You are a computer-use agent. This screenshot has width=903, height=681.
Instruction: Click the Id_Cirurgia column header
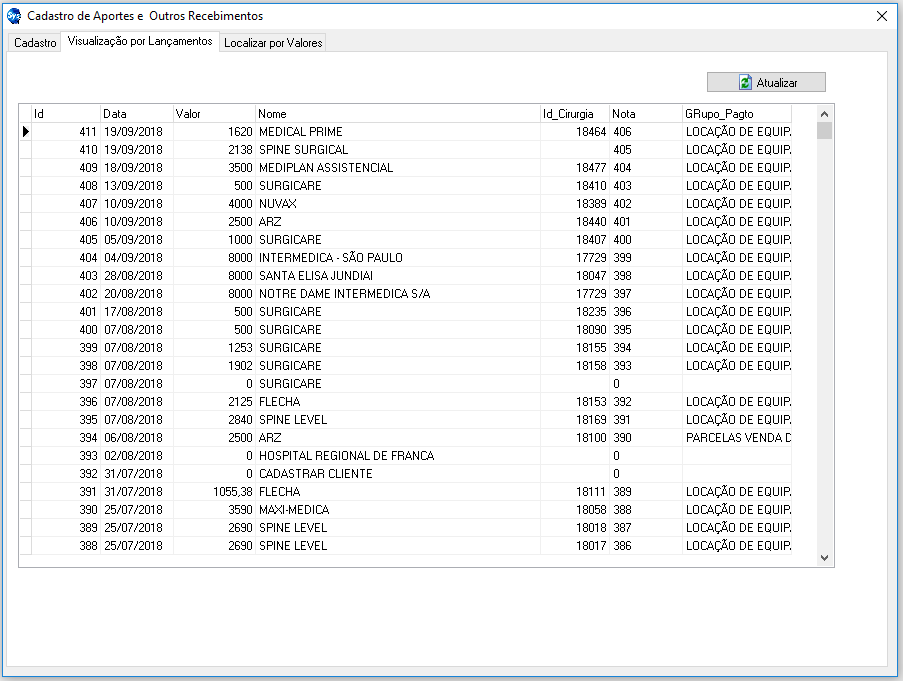pos(574,114)
